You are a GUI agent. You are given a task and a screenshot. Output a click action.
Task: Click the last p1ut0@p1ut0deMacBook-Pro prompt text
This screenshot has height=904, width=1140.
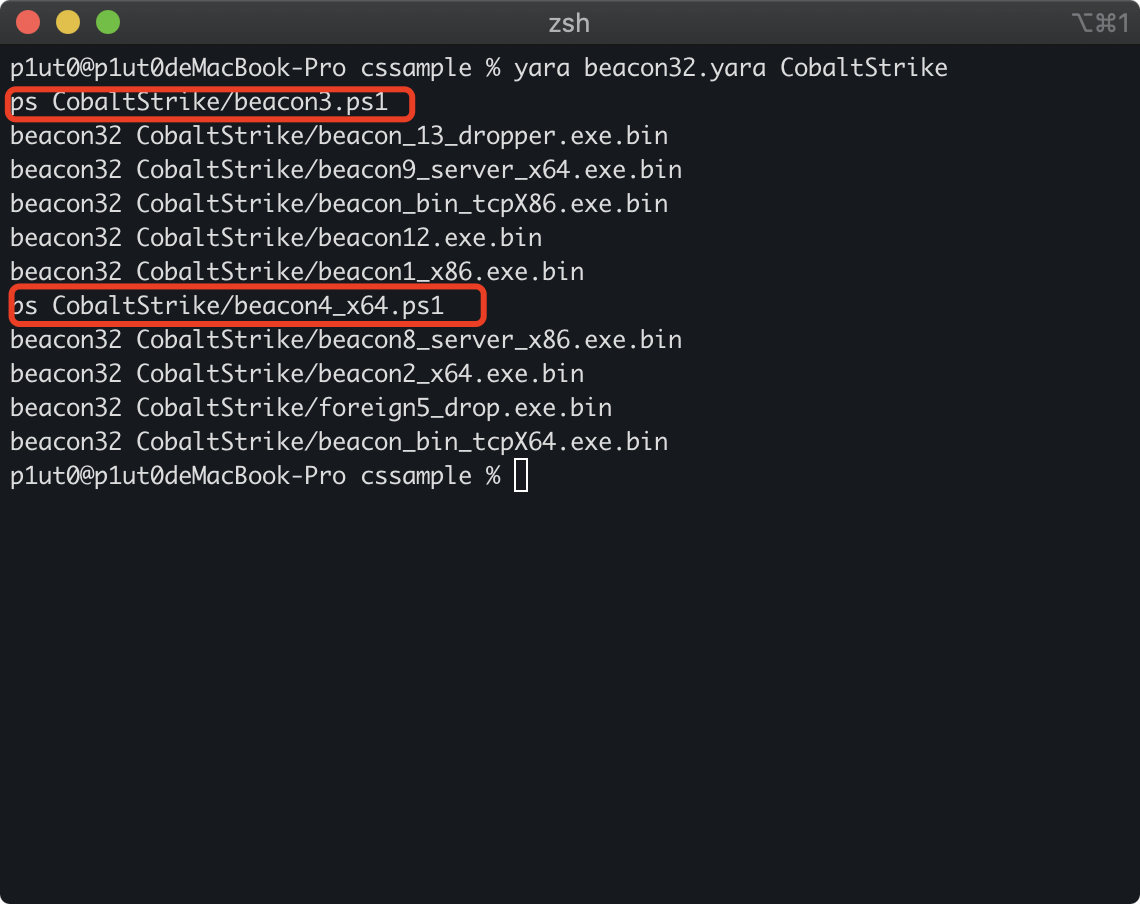pos(178,476)
